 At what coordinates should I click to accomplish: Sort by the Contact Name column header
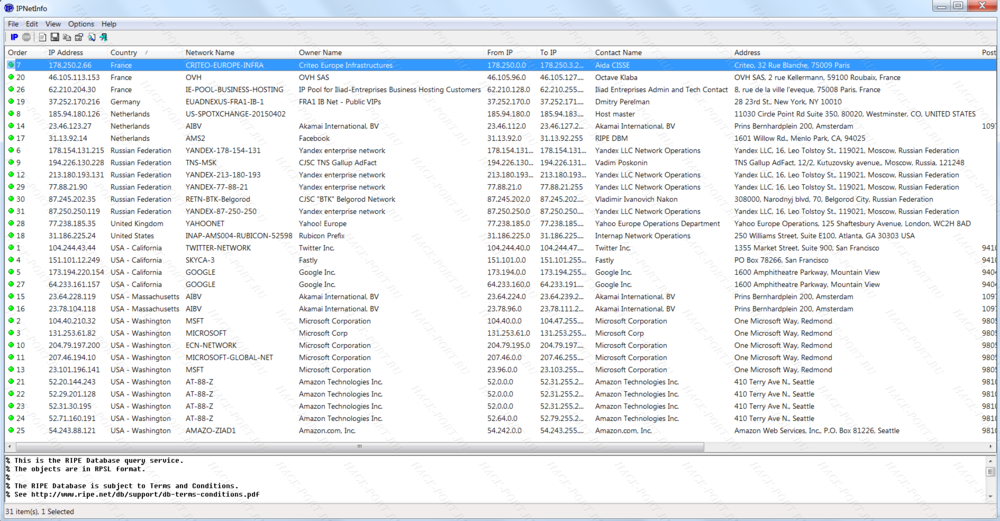point(661,52)
